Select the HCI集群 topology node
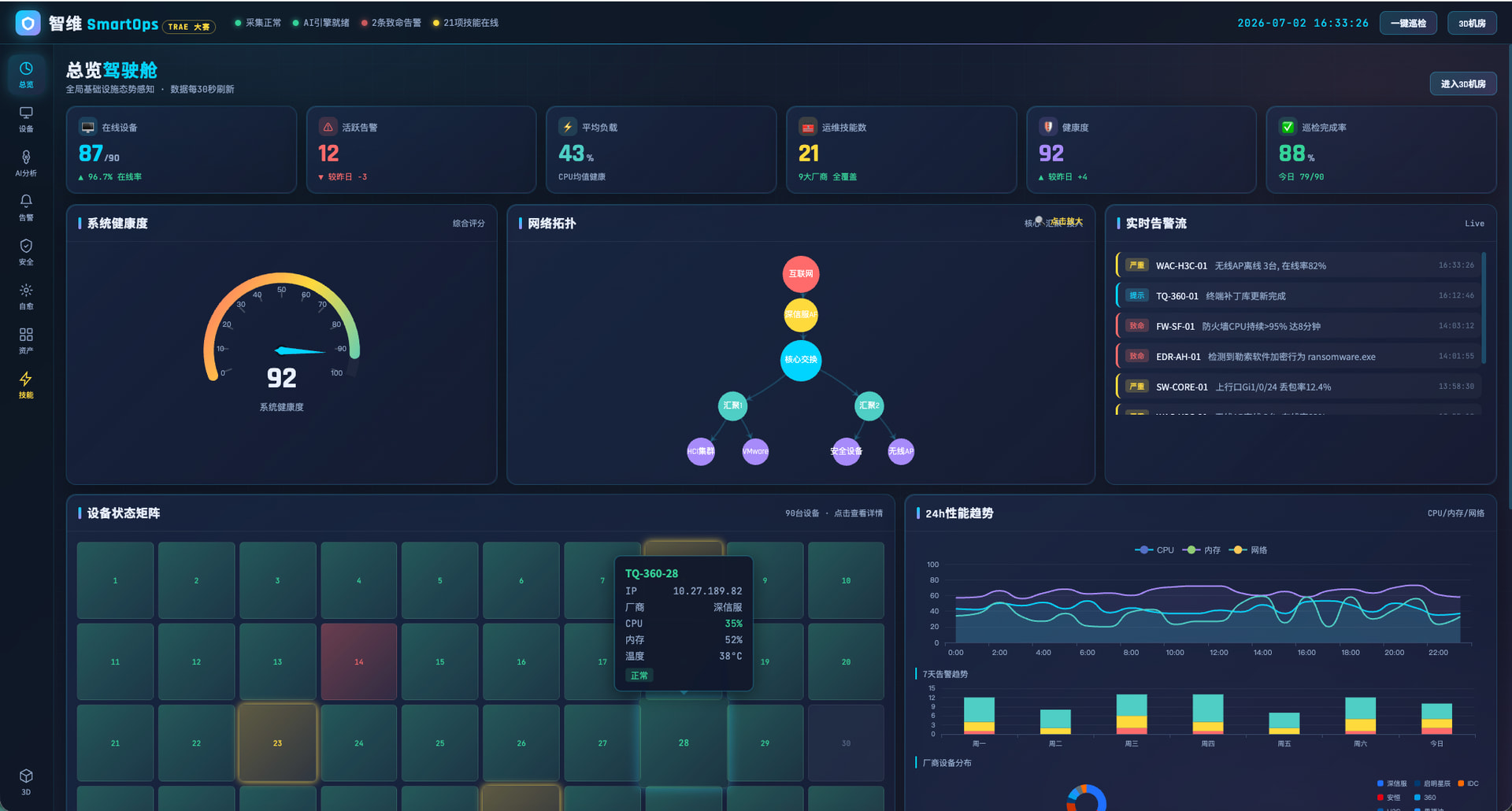The height and width of the screenshot is (811, 1512). pyautogui.click(x=701, y=451)
